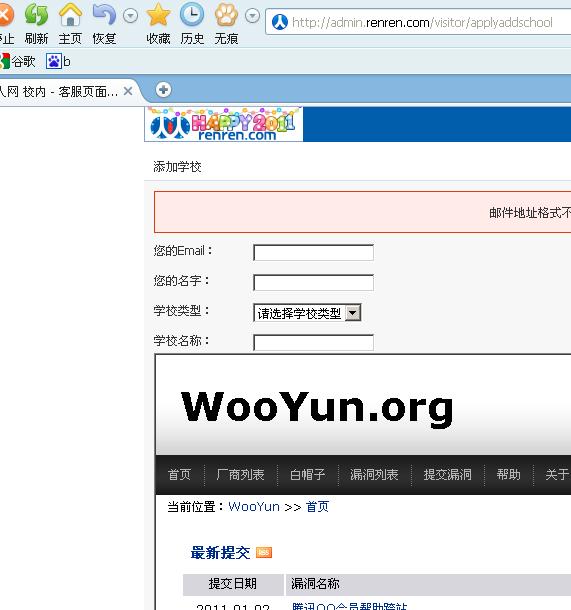
Task: Open the Baidu paw bookmark 'b'
Action: (58, 61)
